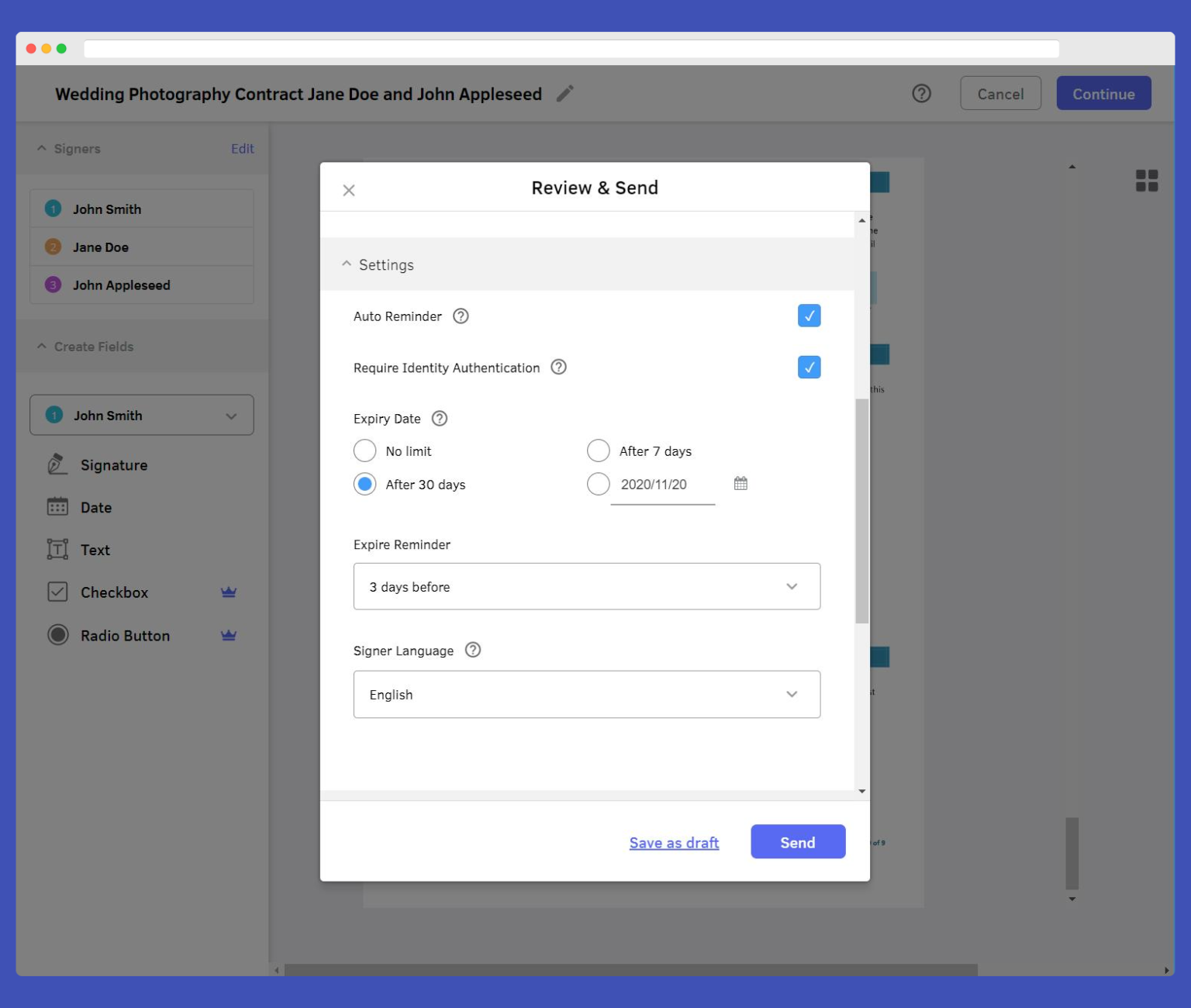The width and height of the screenshot is (1191, 1008).
Task: Open help via the question mark icon
Action: [921, 93]
